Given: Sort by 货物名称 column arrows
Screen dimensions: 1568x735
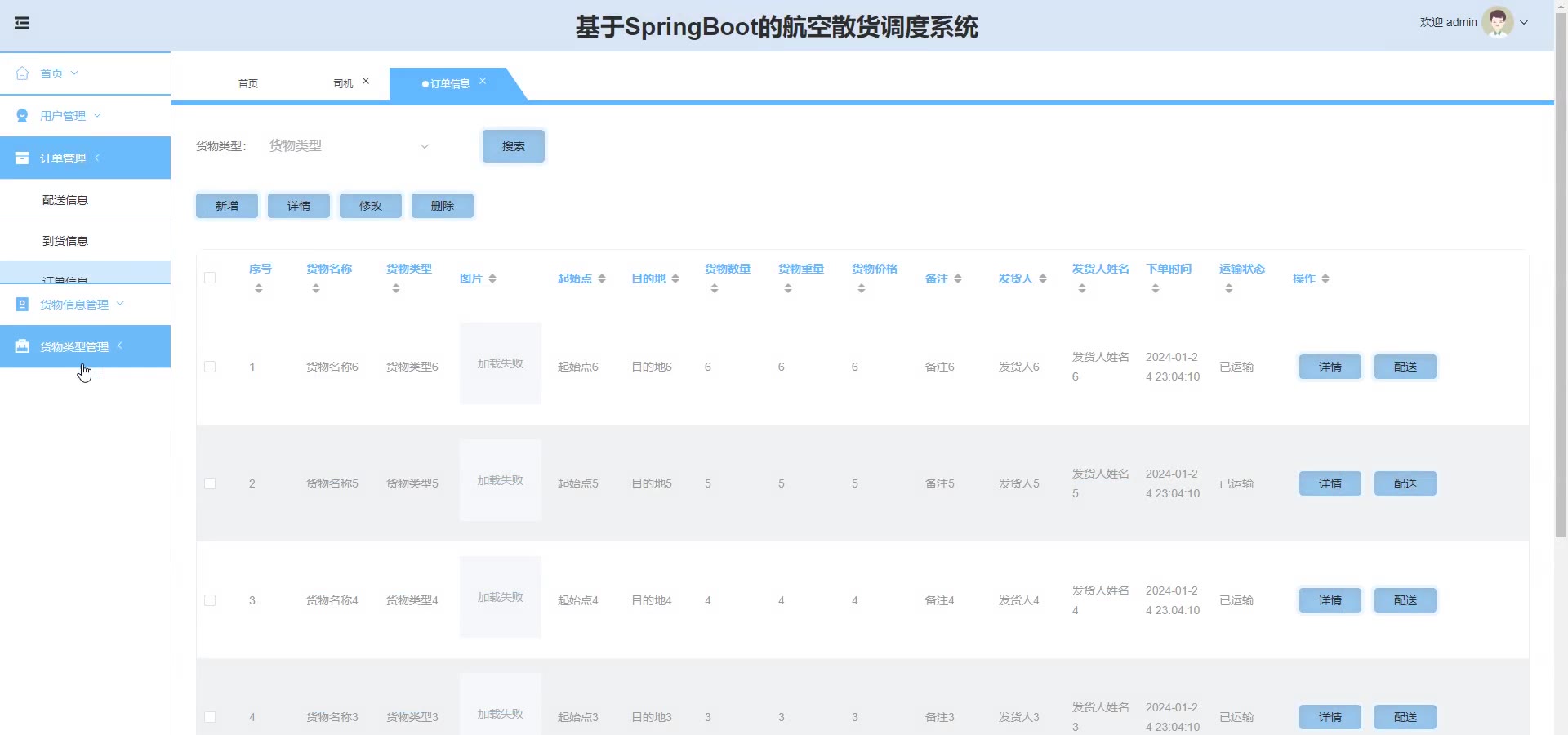Looking at the screenshot, I should coord(316,288).
